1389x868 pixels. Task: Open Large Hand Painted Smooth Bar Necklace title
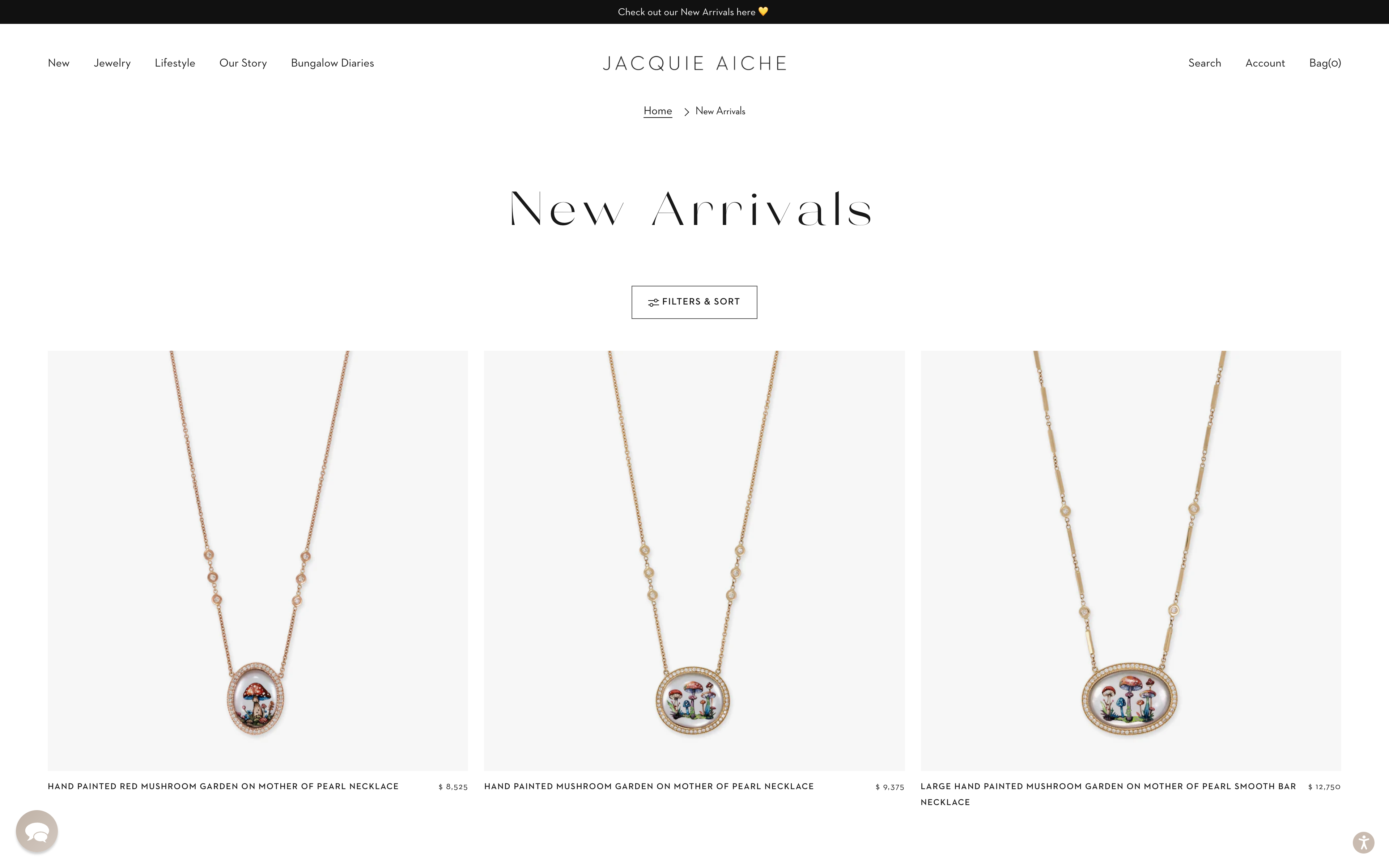1108,794
